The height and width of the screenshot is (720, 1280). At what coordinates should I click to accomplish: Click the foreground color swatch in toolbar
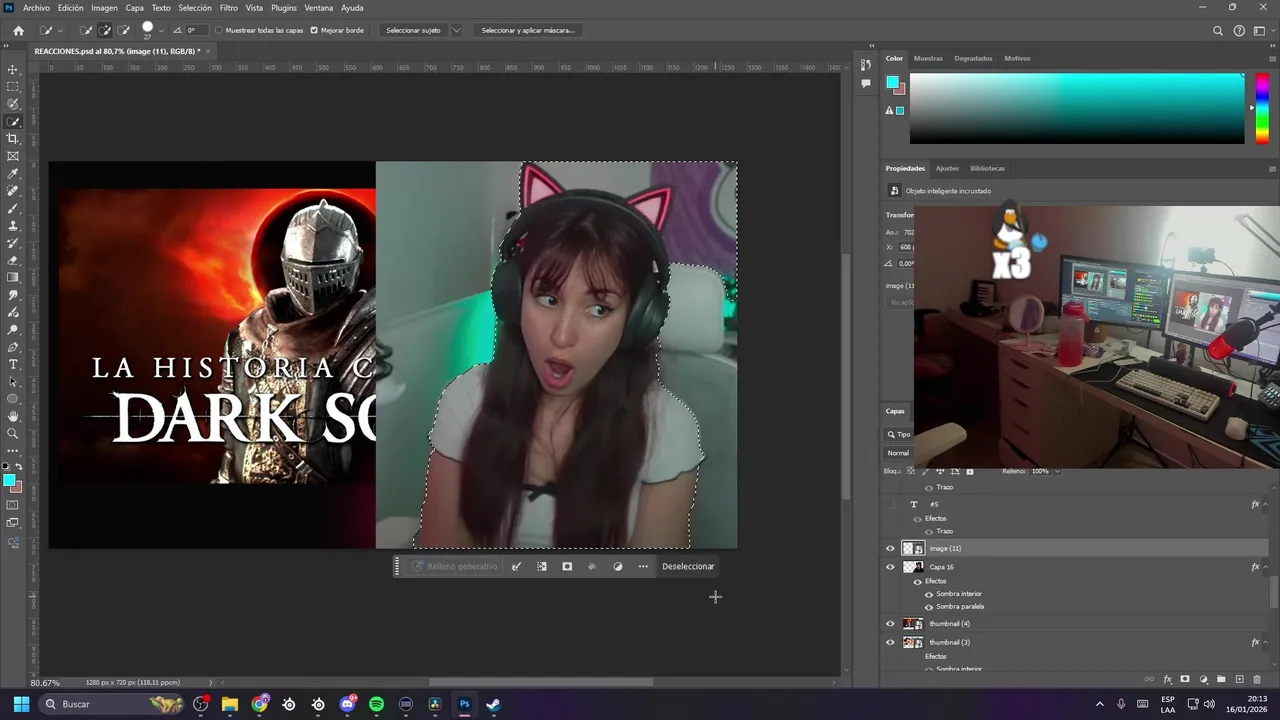10,481
